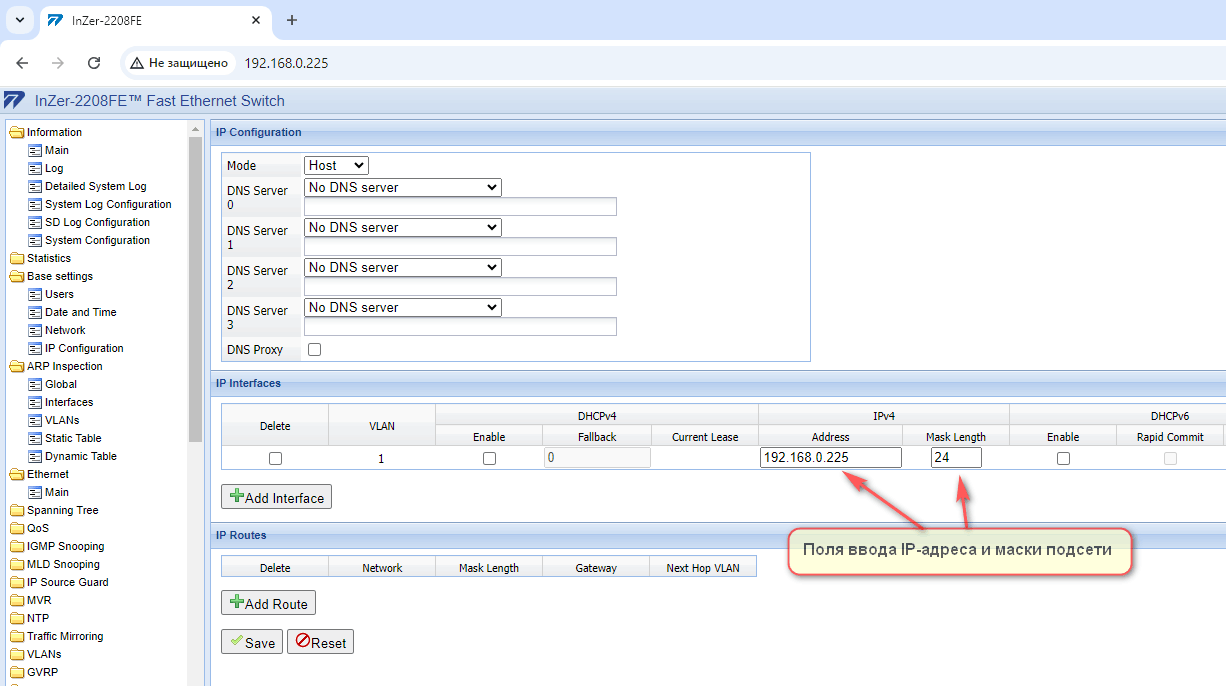The height and width of the screenshot is (686, 1226).
Task: Click the IPv4 Address field 192.168.0.225
Action: [x=831, y=458]
